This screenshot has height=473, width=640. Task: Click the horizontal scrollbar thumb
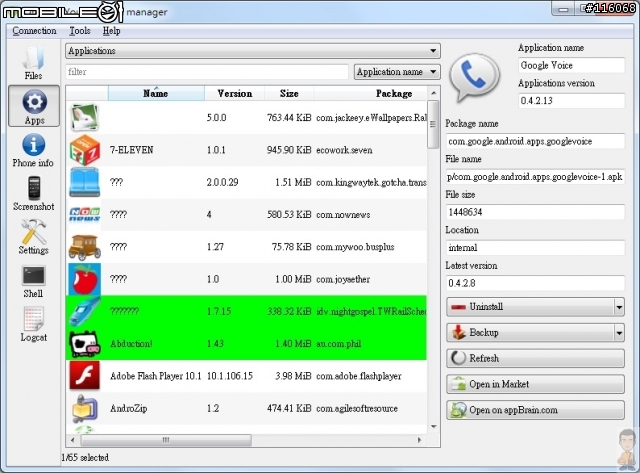(x=166, y=440)
